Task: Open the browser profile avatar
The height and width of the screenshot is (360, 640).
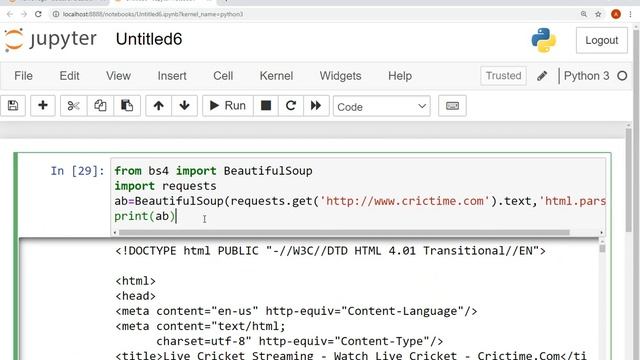Action: coord(616,14)
